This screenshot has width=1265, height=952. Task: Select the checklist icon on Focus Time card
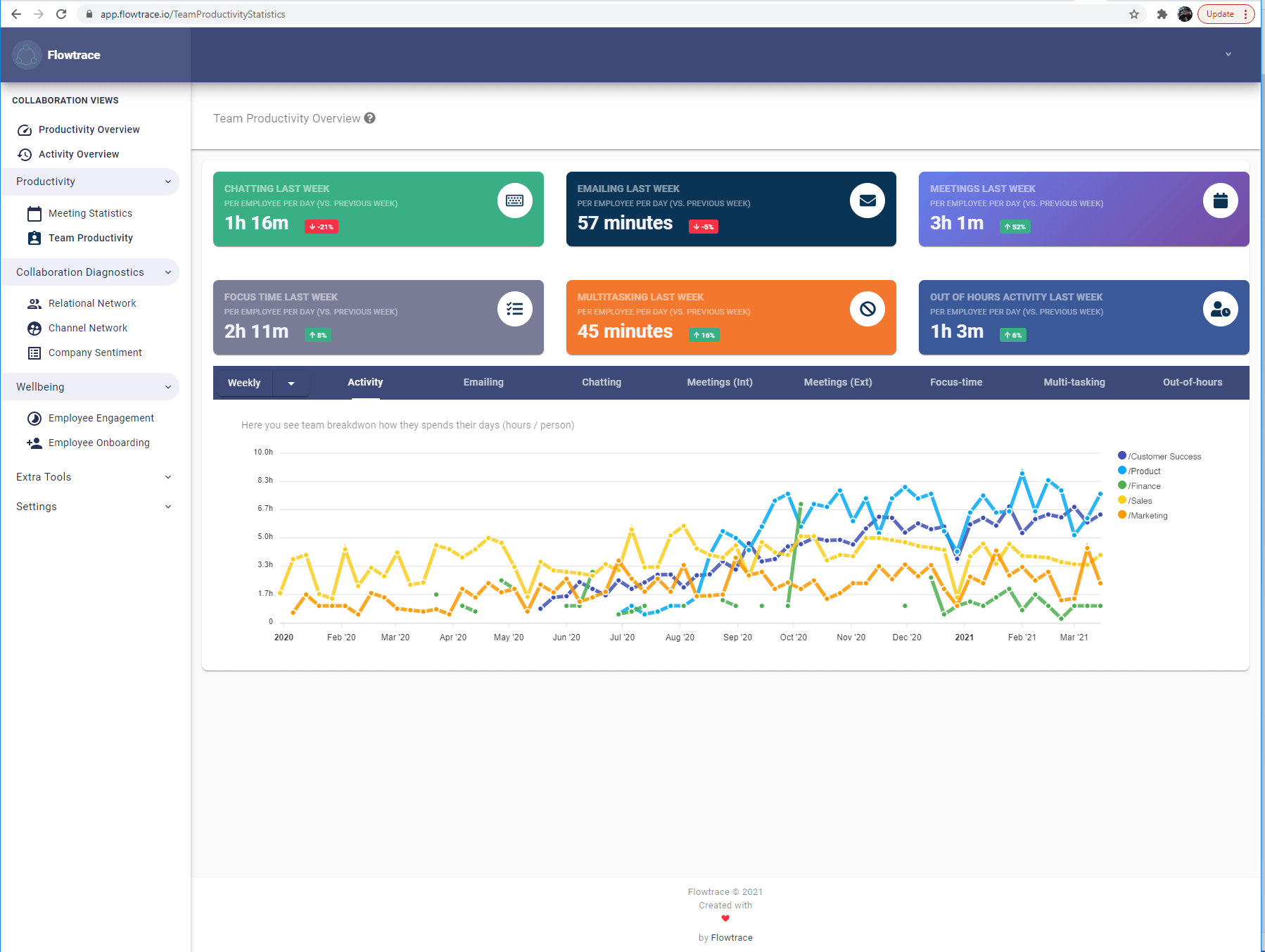tap(516, 309)
